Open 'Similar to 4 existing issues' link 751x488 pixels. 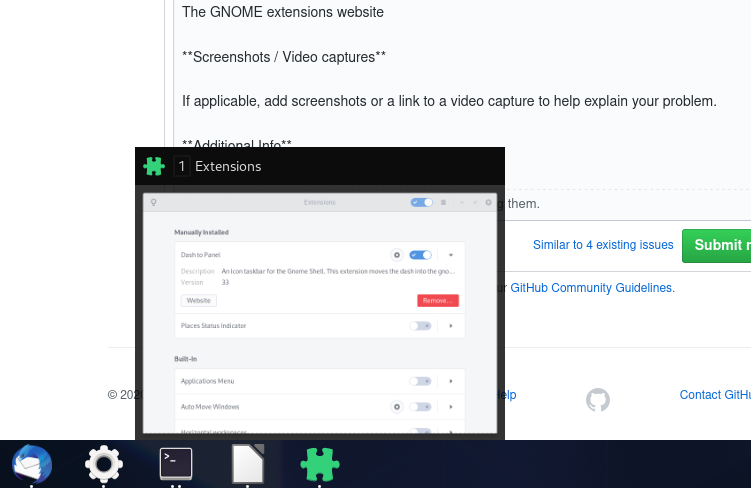click(603, 245)
